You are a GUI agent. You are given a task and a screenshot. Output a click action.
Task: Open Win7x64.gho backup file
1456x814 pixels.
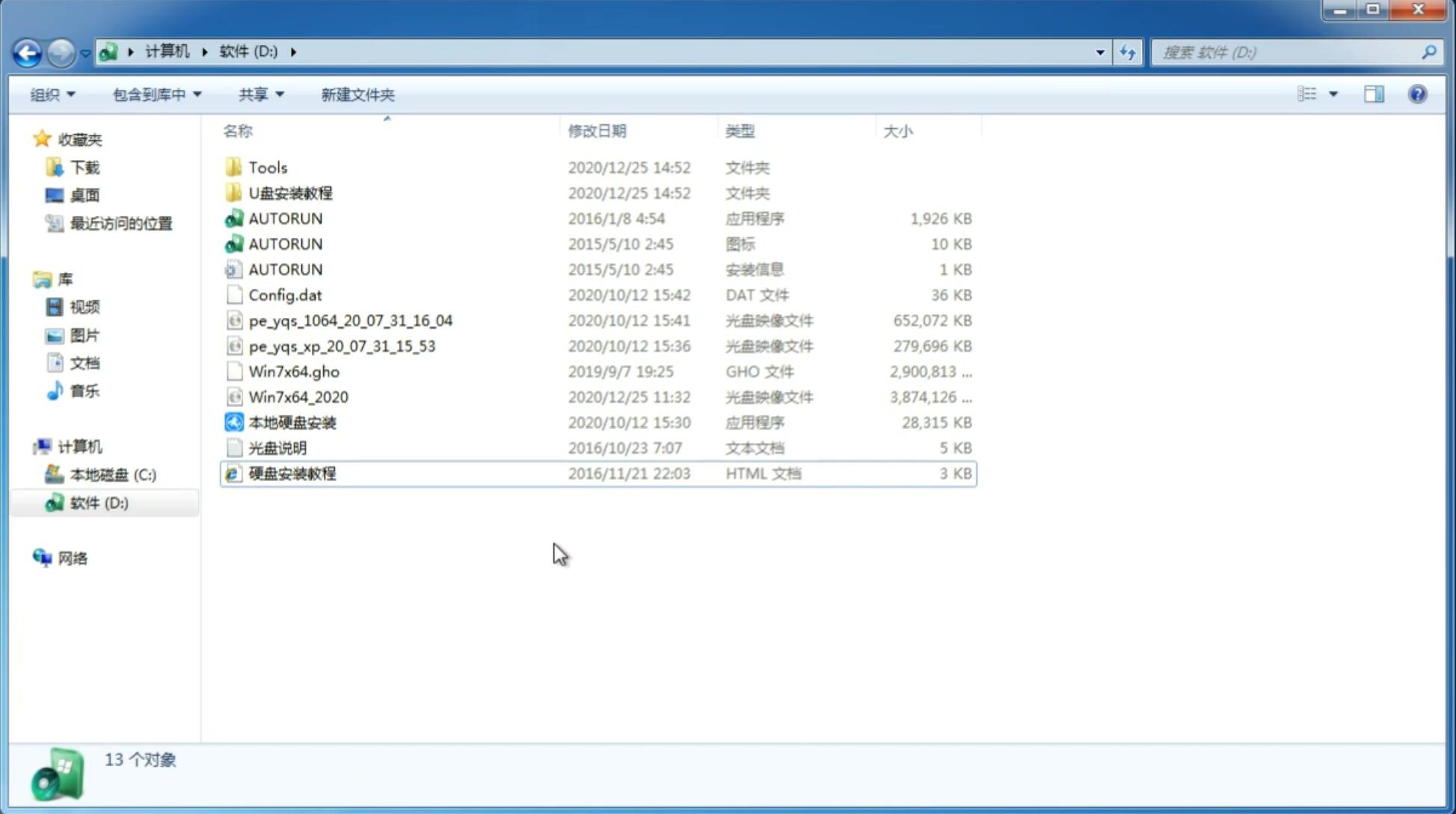294,371
